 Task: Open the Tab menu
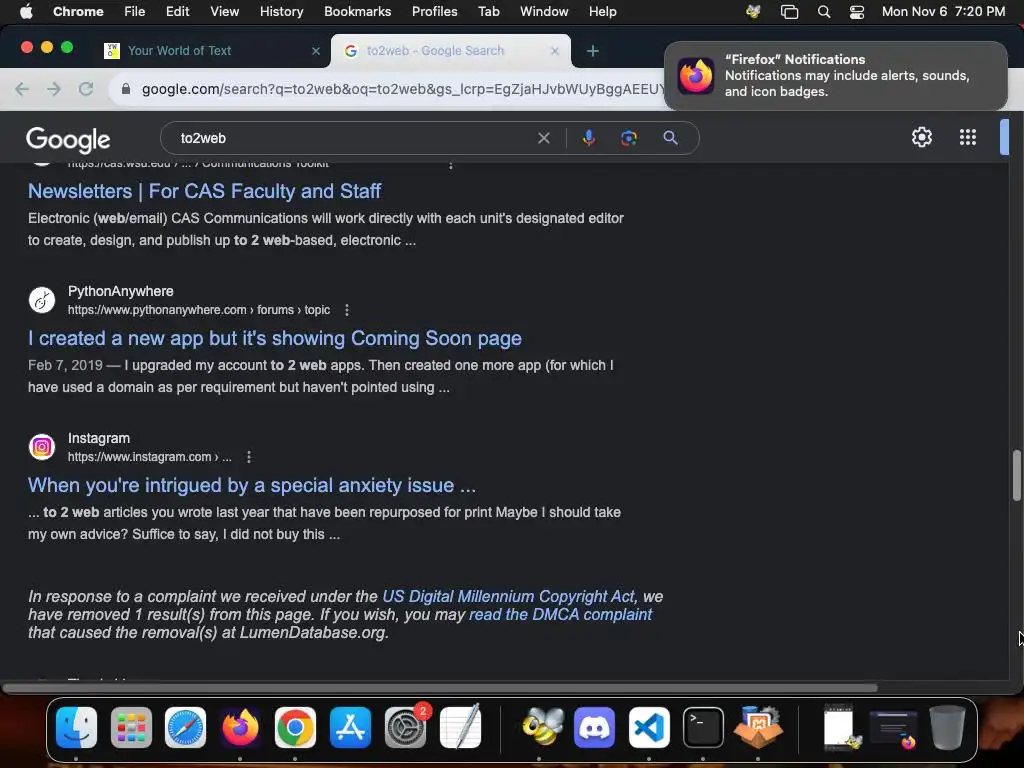click(x=488, y=11)
